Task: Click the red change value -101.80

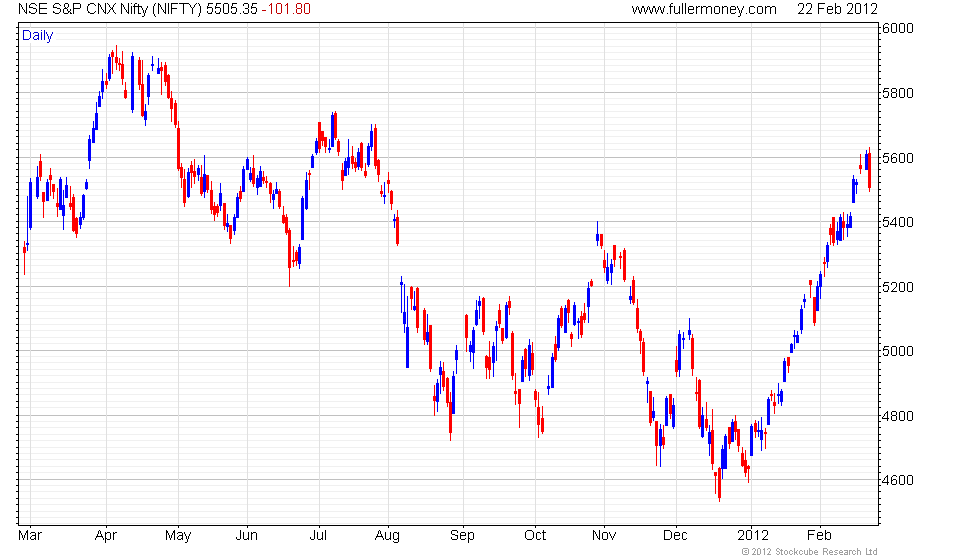Action: (x=286, y=9)
